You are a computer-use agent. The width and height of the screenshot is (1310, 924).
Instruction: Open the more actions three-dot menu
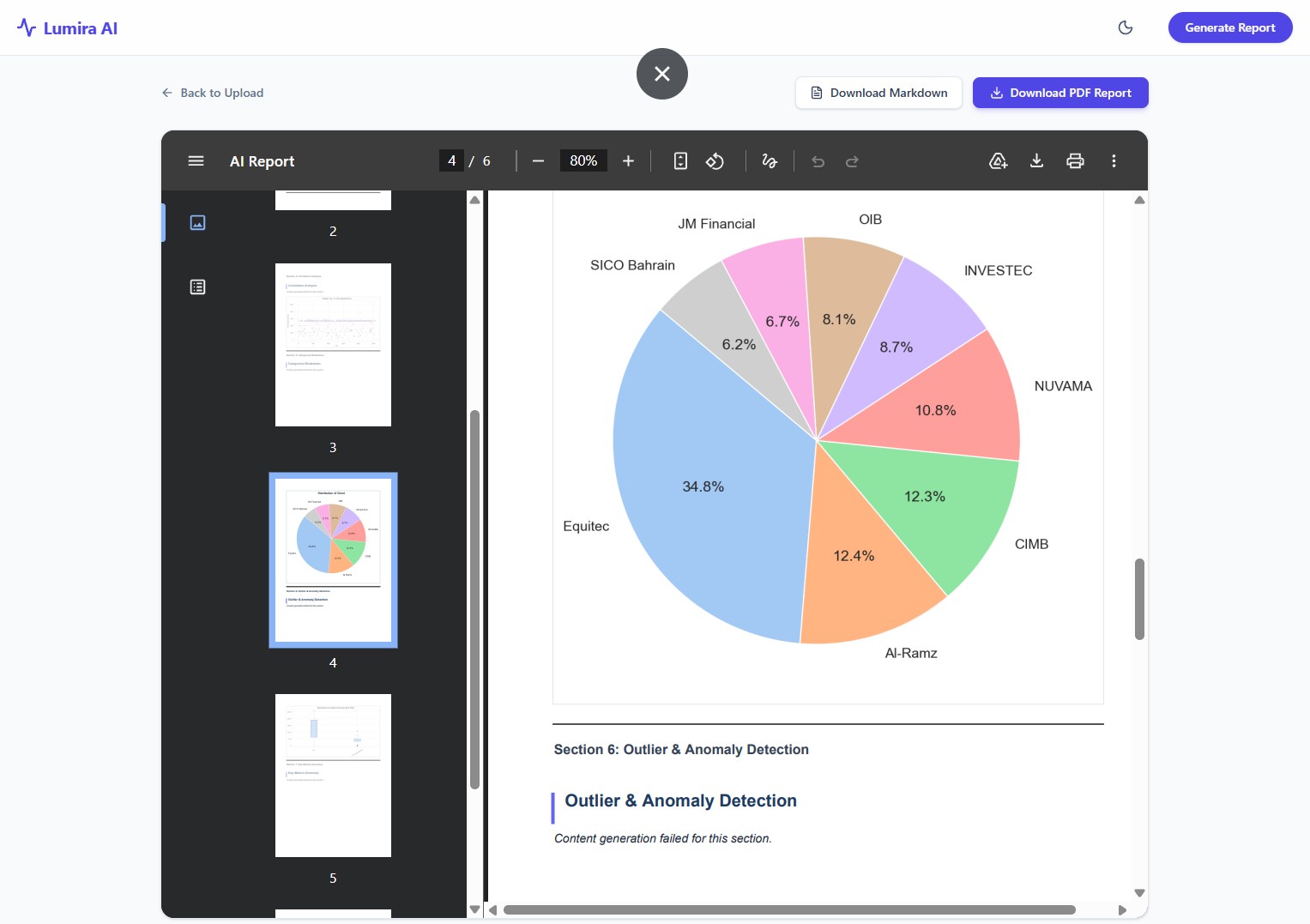(x=1114, y=160)
